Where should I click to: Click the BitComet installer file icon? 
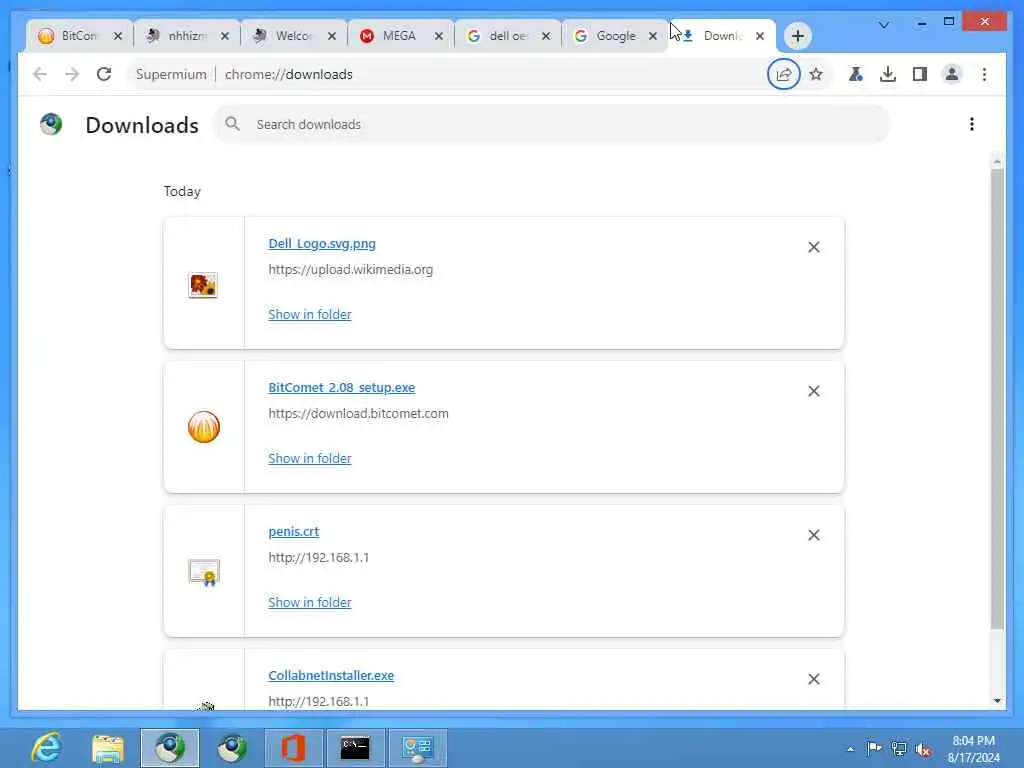(204, 427)
